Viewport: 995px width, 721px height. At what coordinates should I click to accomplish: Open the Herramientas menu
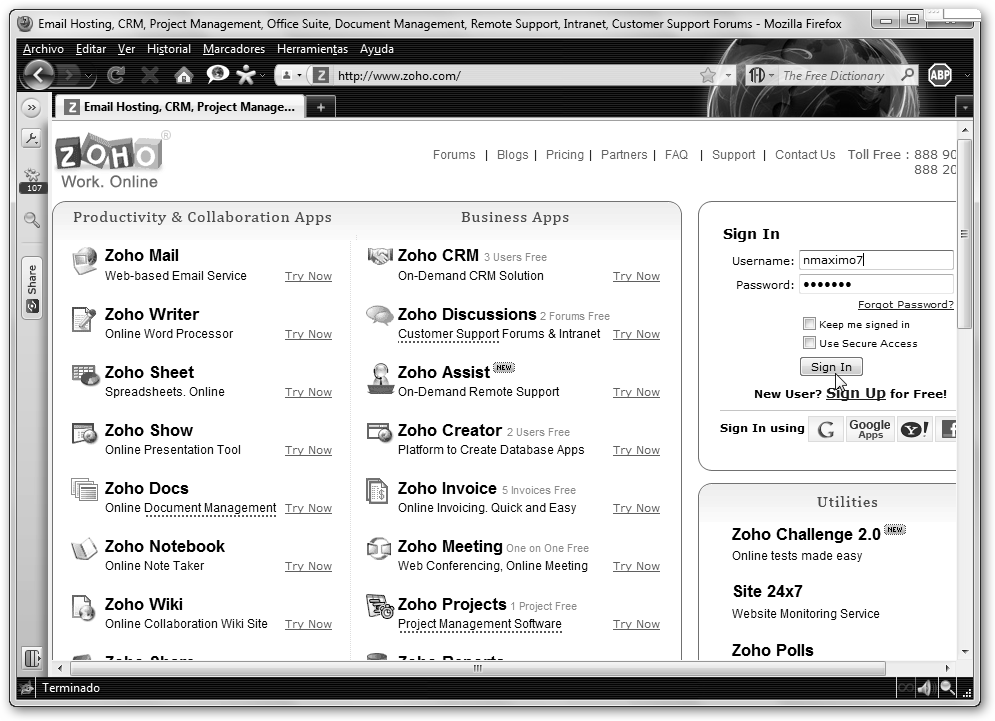pos(312,49)
